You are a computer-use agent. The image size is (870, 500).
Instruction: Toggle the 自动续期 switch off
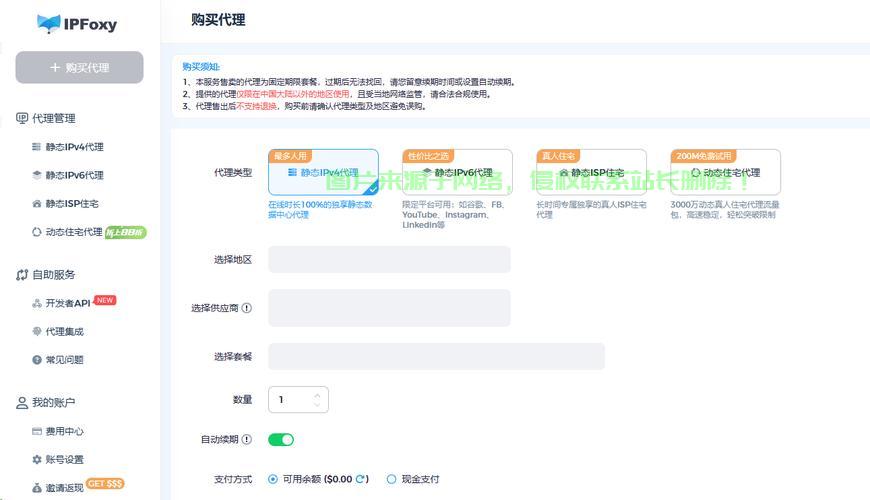pos(281,439)
